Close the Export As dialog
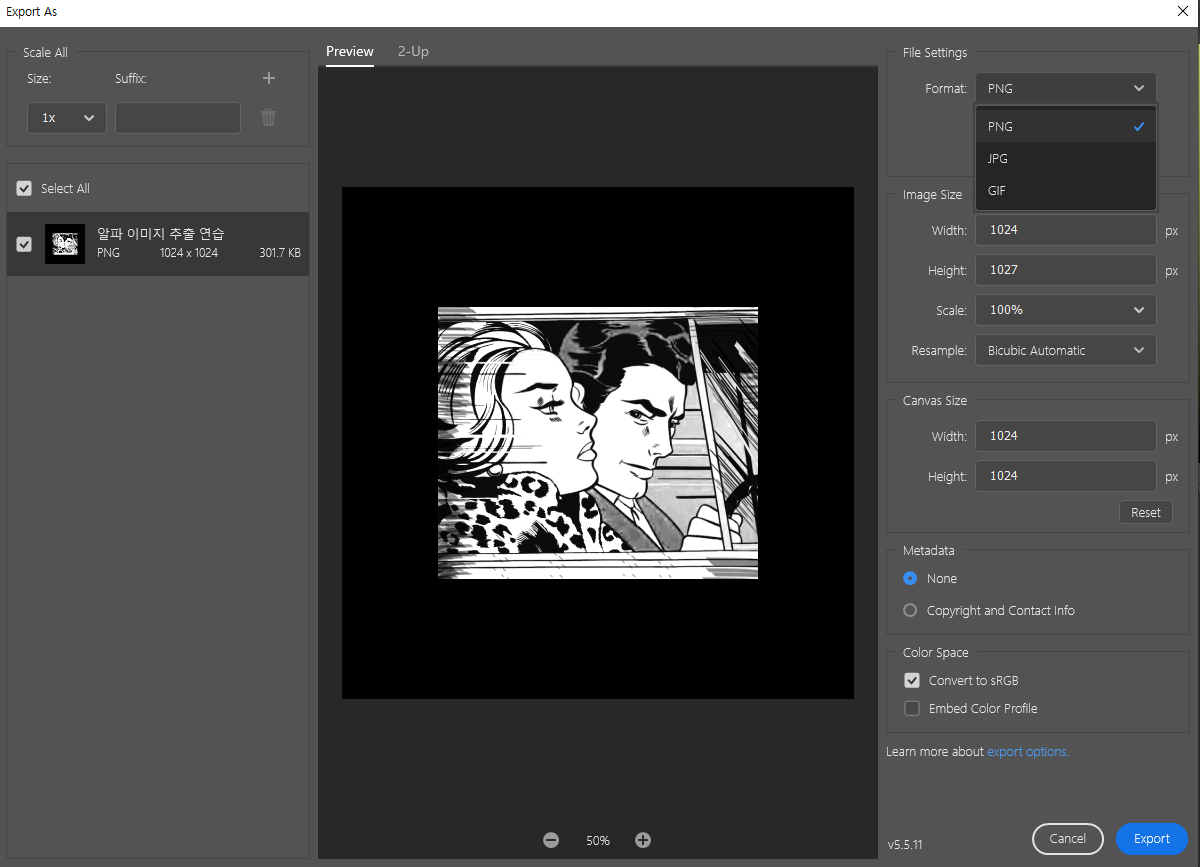The image size is (1200, 867). tap(1182, 12)
